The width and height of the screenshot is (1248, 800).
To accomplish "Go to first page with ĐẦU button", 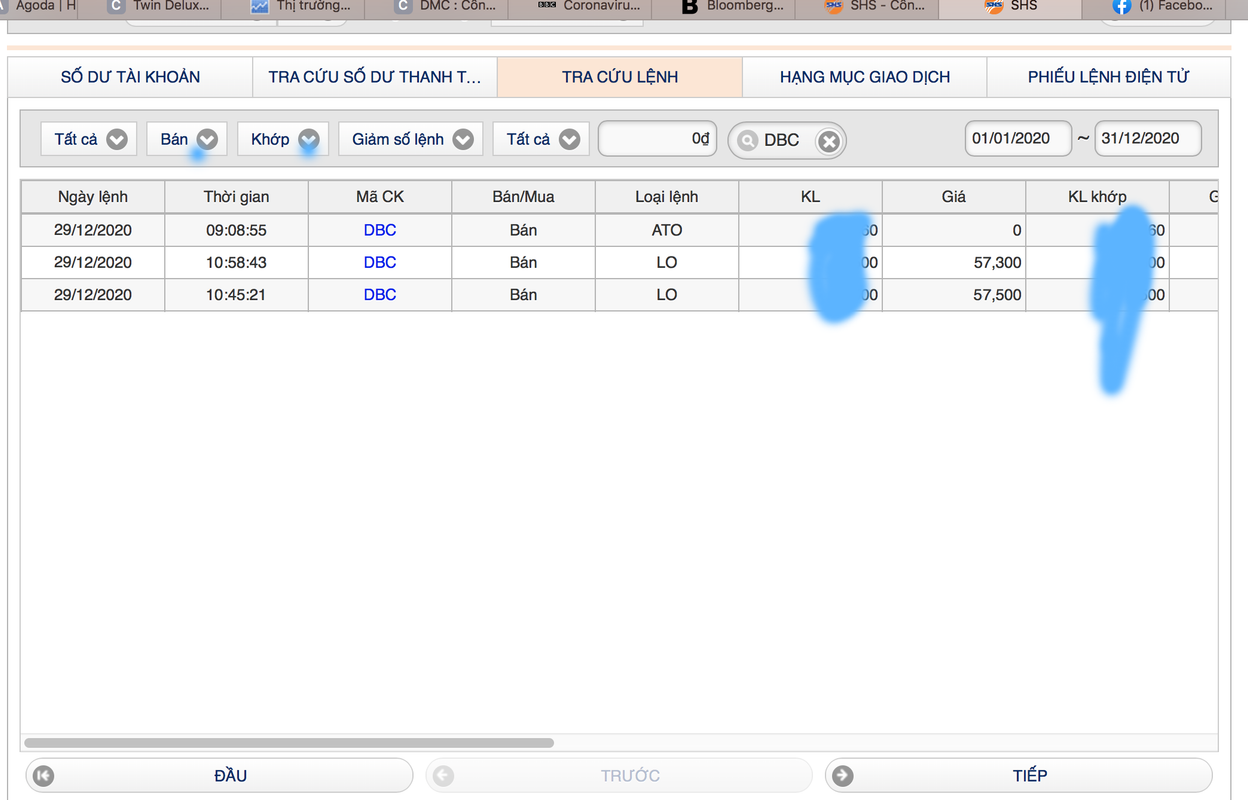I will (x=219, y=775).
